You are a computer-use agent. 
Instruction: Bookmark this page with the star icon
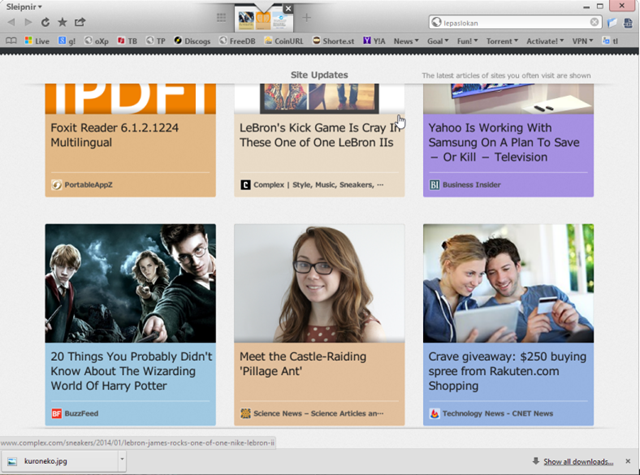pyautogui.click(x=62, y=22)
